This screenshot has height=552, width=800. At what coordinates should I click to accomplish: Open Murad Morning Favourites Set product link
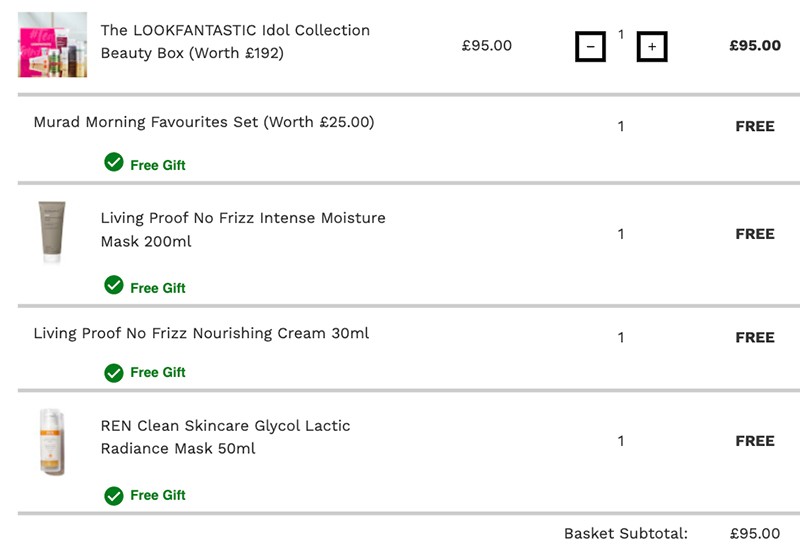[204, 122]
